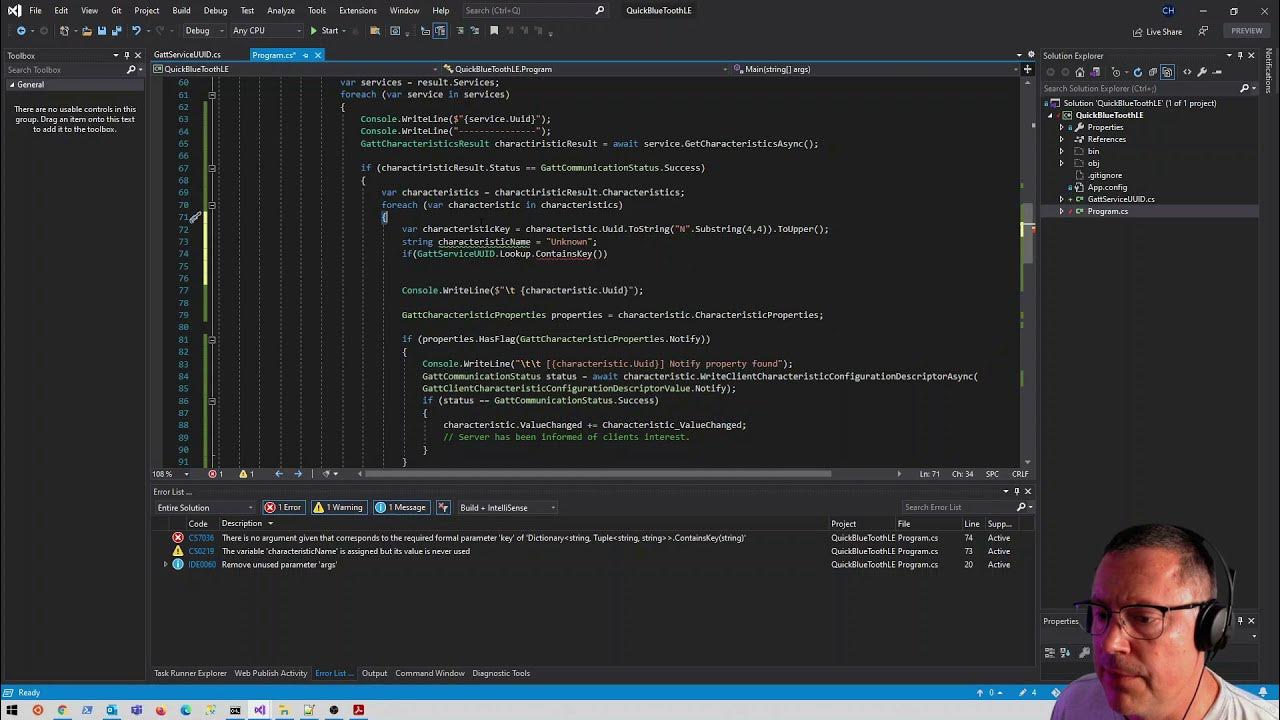Screen dimensions: 1280x720
Task: Pin the Program.cs tab
Action: click(305, 55)
